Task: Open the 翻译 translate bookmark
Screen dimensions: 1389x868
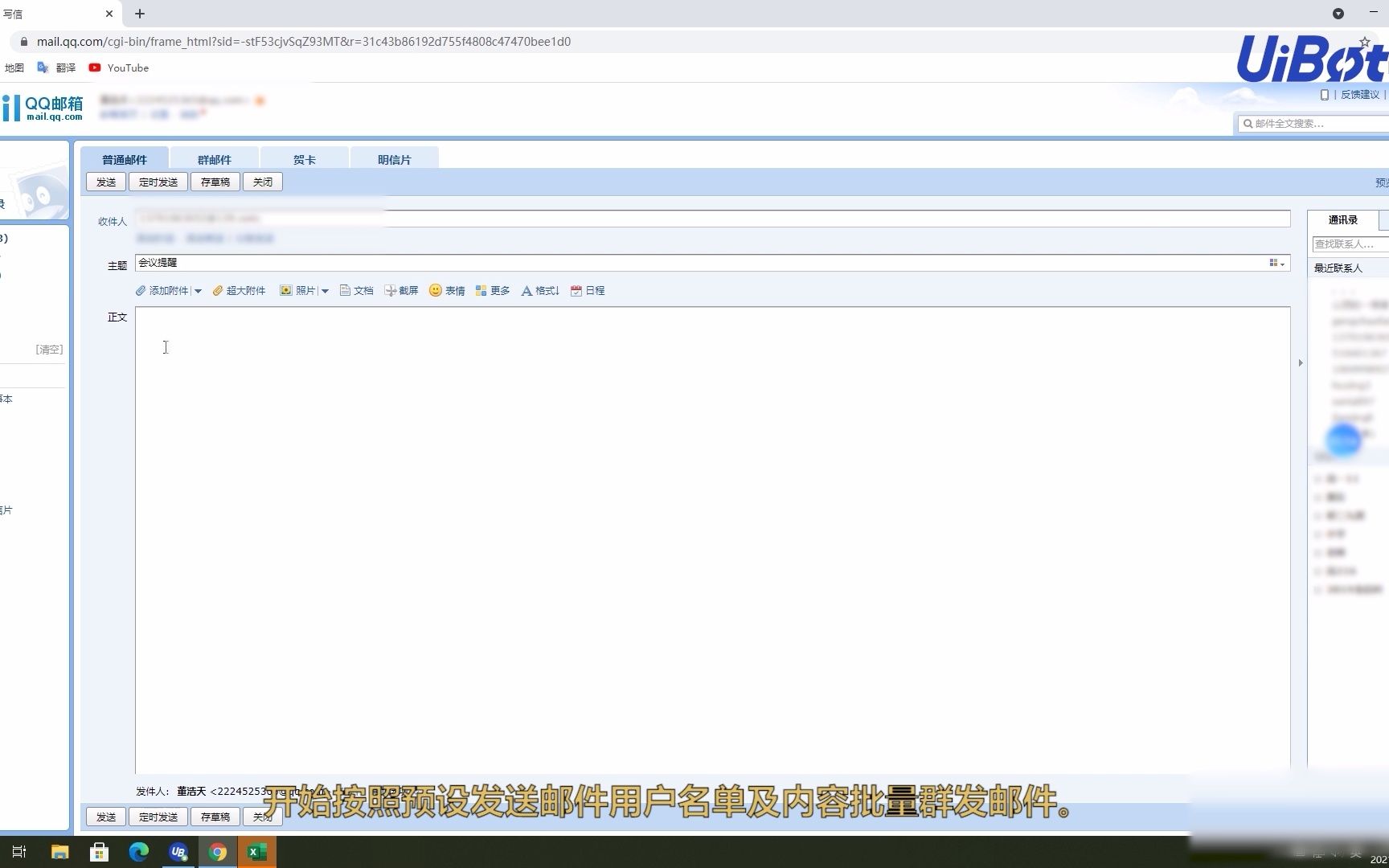Action: [x=56, y=68]
